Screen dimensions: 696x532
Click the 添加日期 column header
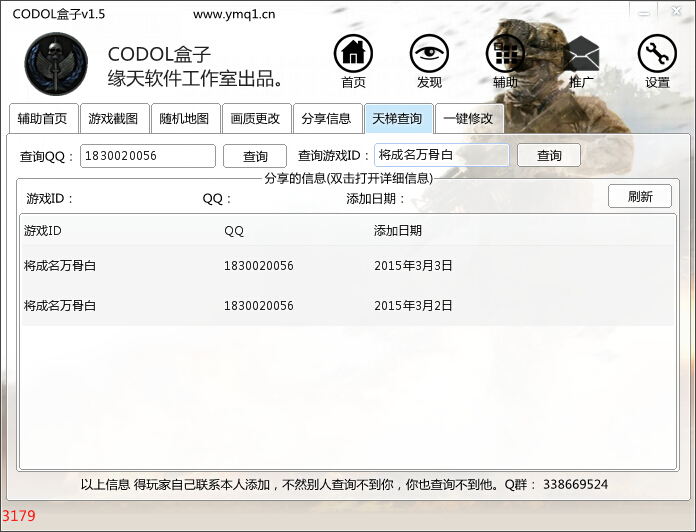point(398,231)
